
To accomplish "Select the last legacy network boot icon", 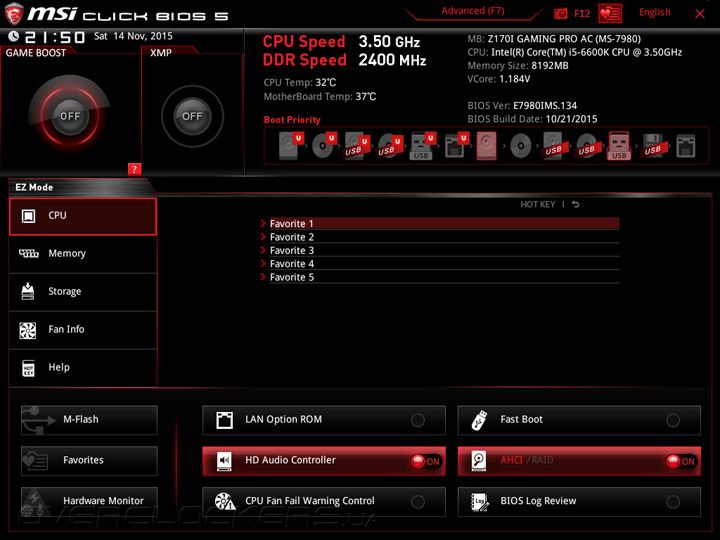I will (x=686, y=146).
